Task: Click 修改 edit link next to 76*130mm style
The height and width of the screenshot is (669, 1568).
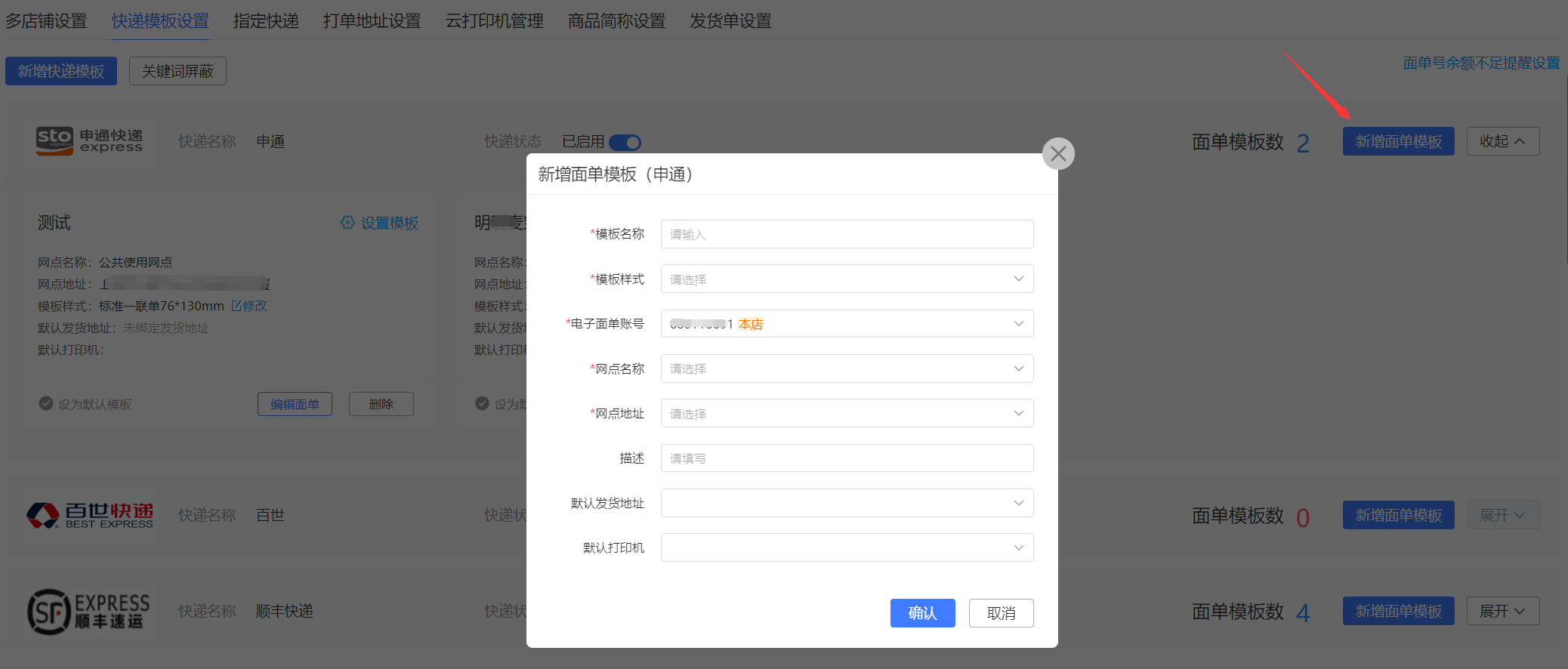Action: pyautogui.click(x=249, y=306)
